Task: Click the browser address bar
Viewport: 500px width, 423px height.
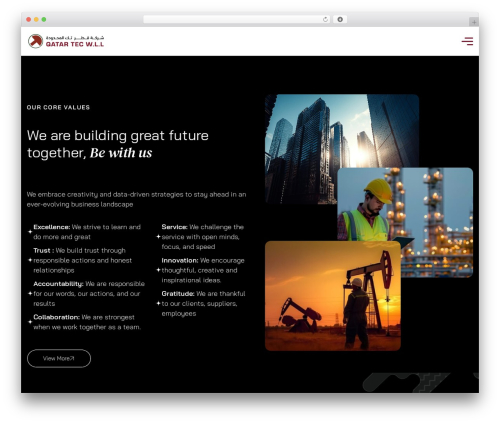Action: point(237,20)
